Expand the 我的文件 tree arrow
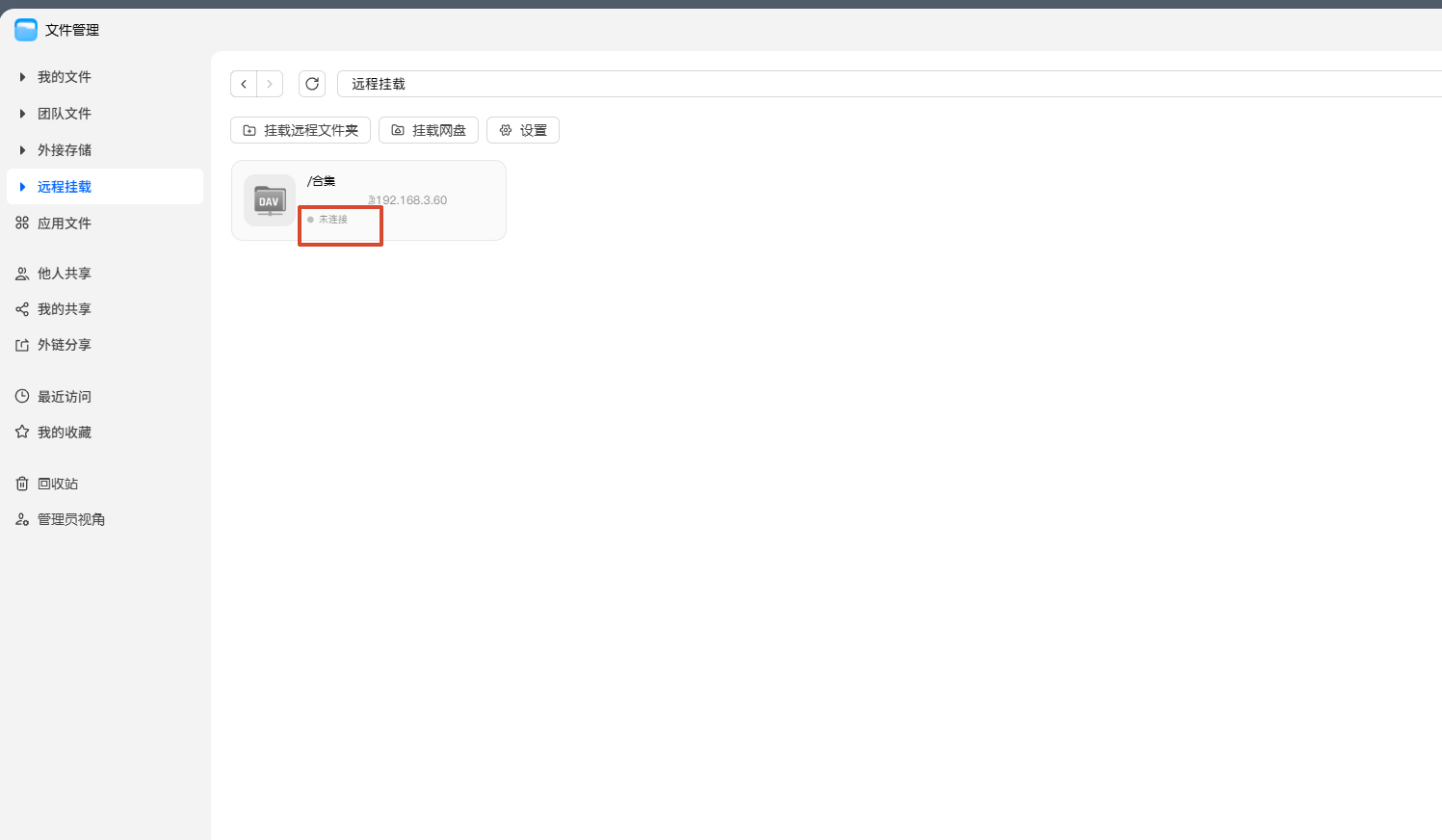The height and width of the screenshot is (840, 1442). point(22,77)
